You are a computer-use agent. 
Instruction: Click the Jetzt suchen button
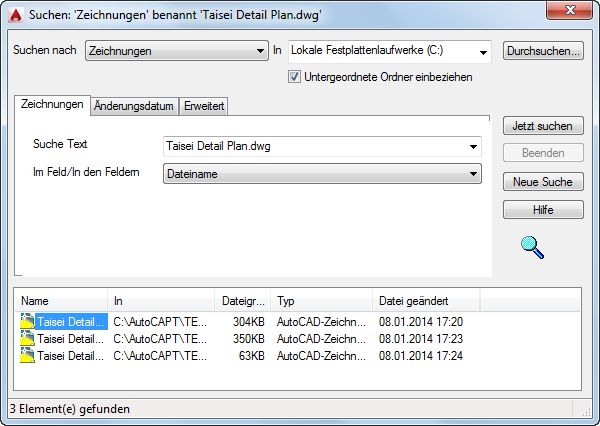[543, 126]
